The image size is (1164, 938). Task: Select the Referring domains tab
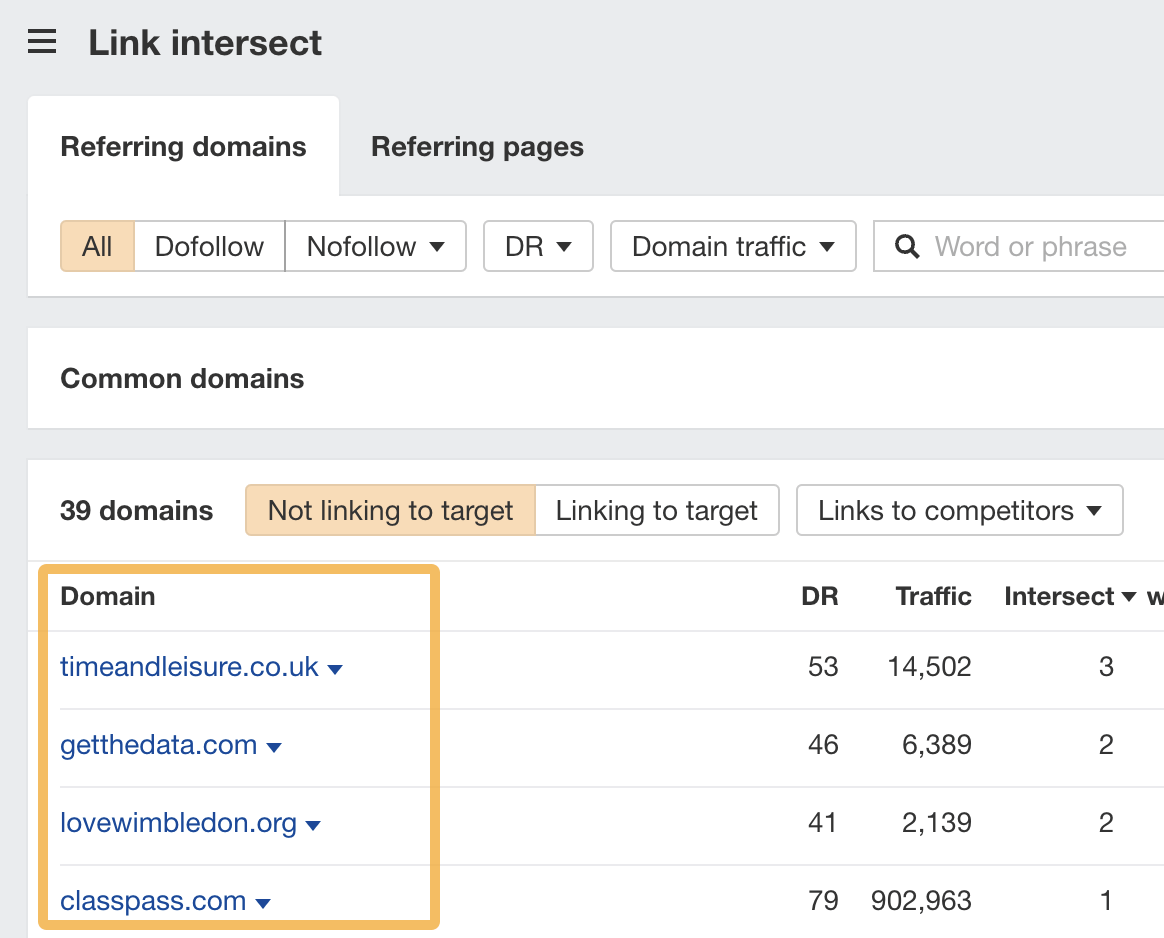183,146
